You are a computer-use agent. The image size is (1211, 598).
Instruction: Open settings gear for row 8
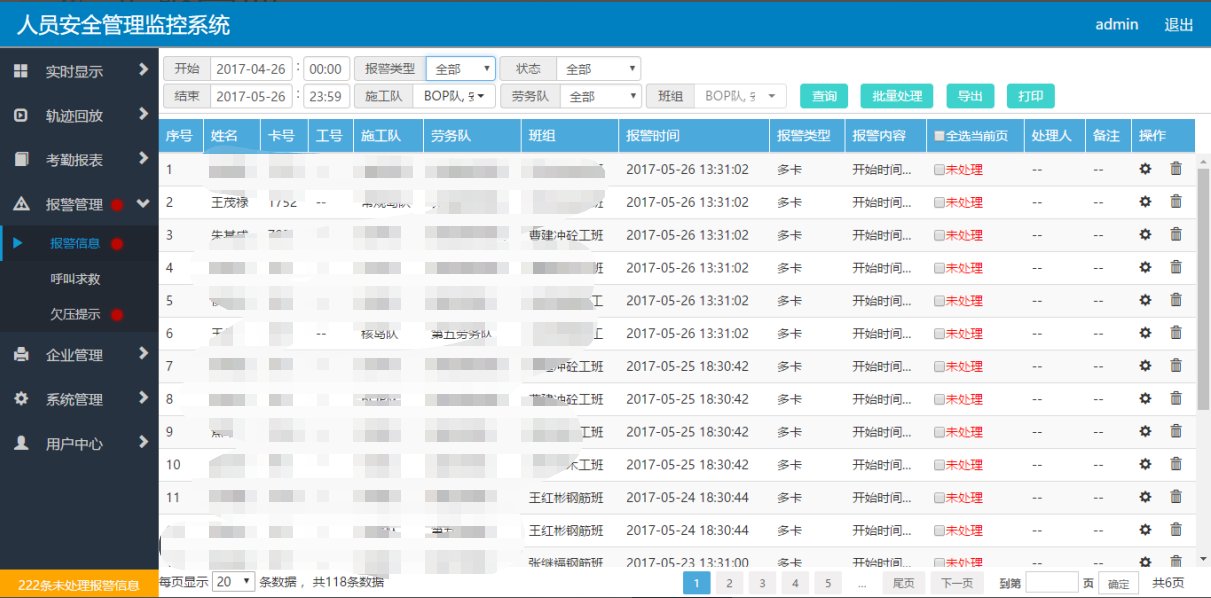pos(1145,399)
